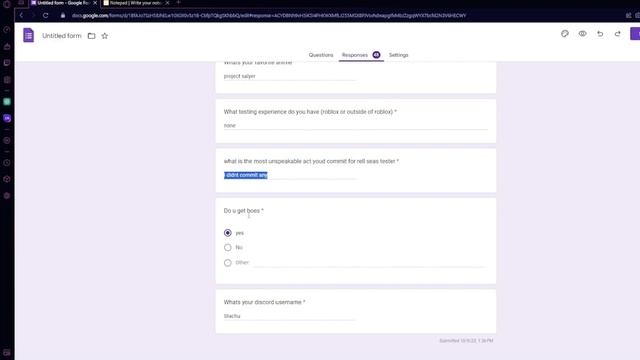Click the discord username answer field
Viewport: 640px width, 360px height.
[289, 316]
